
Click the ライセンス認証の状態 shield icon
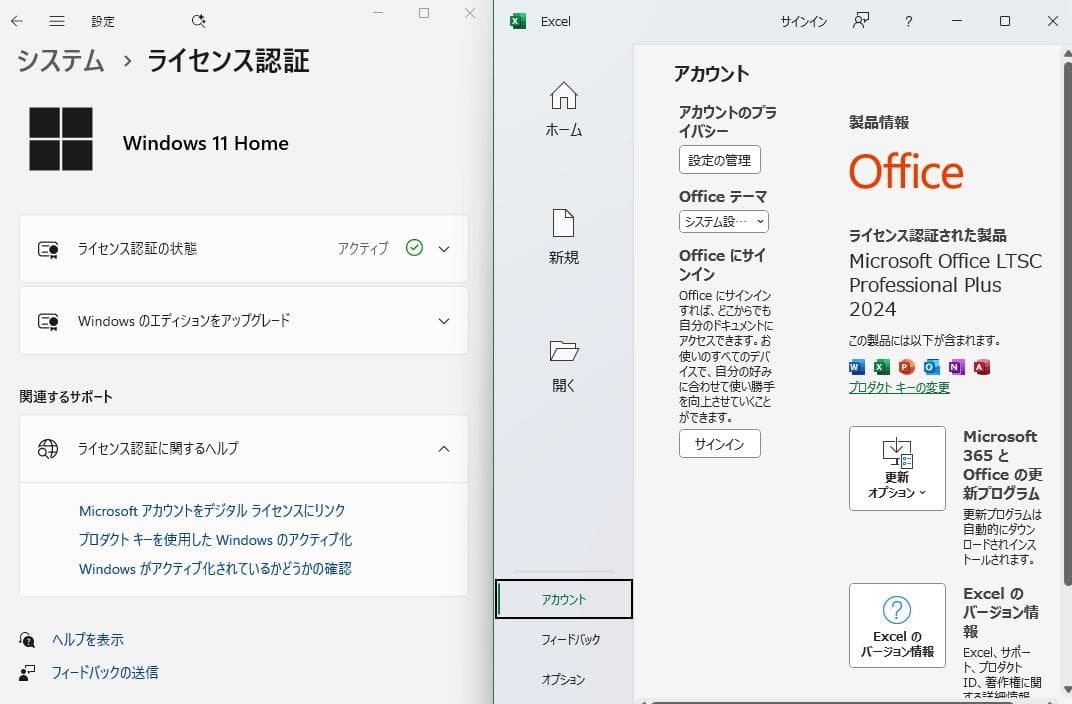47,248
